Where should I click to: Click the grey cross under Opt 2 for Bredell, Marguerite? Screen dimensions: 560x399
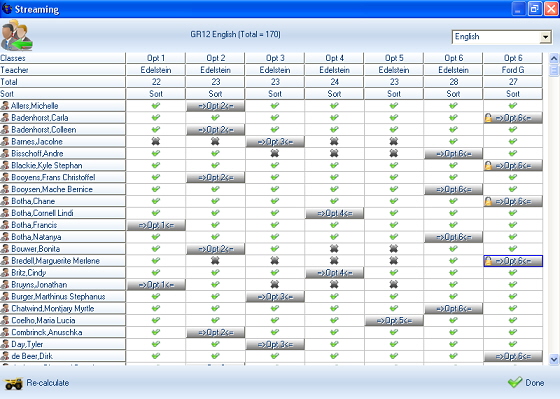(215, 261)
